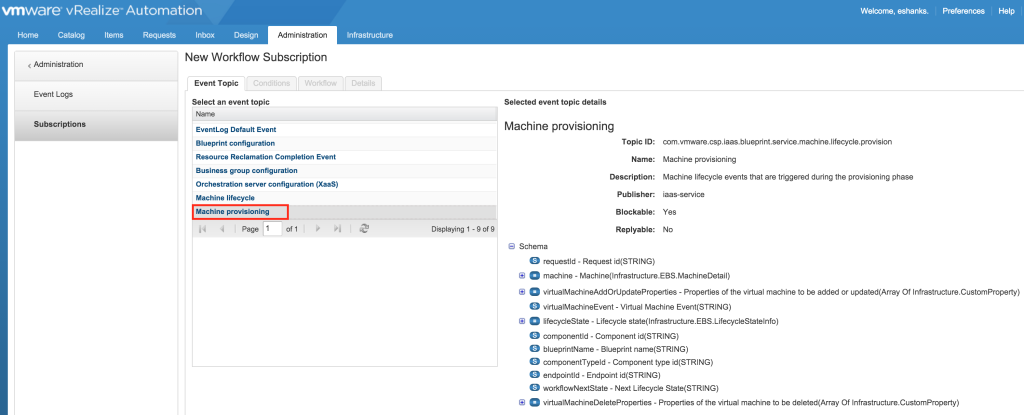
Task: Collapse the Schema tree
Action: tap(511, 246)
